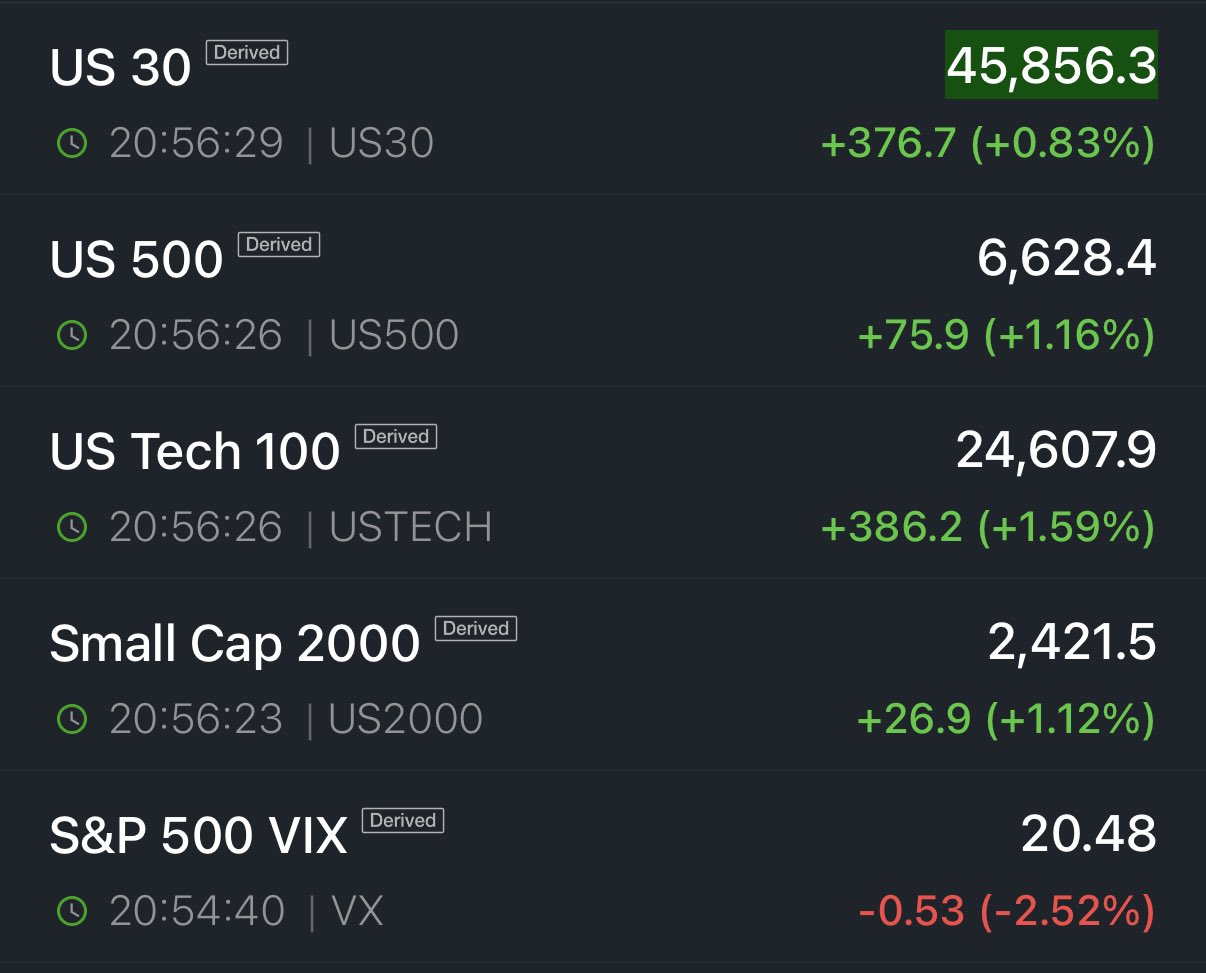The width and height of the screenshot is (1206, 973).
Task: Click the Derived badge next to US 30
Action: pyautogui.click(x=247, y=53)
